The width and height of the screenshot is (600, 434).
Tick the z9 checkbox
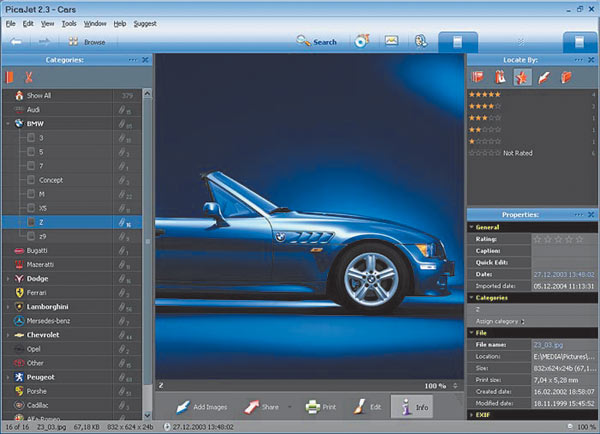(31, 236)
